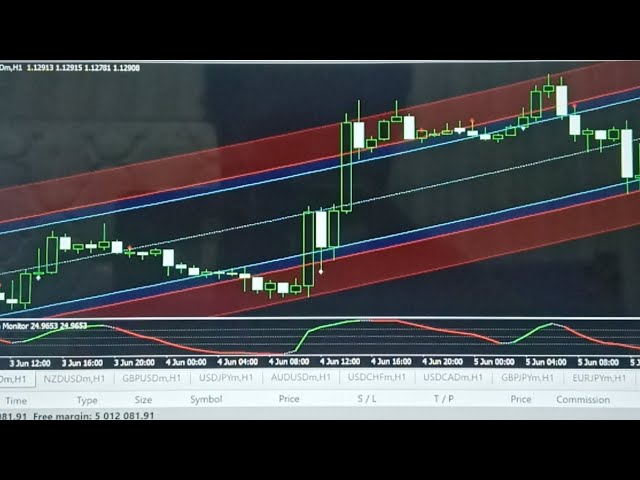640x480 pixels.
Task: Open the USDCHFm,H1 chart tab
Action: 378,378
